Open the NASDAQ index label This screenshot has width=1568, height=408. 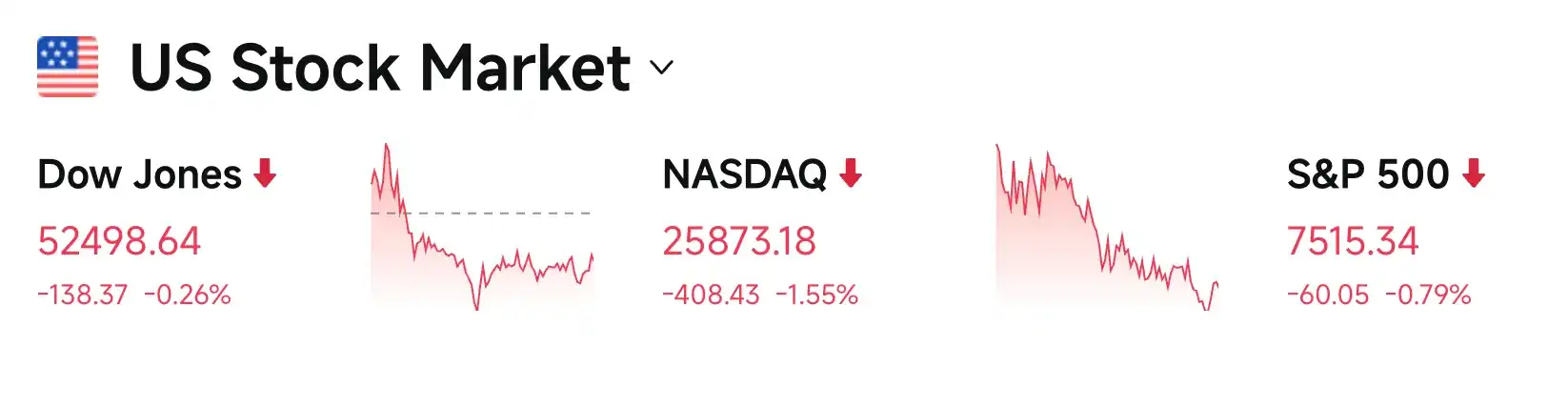coord(744,174)
